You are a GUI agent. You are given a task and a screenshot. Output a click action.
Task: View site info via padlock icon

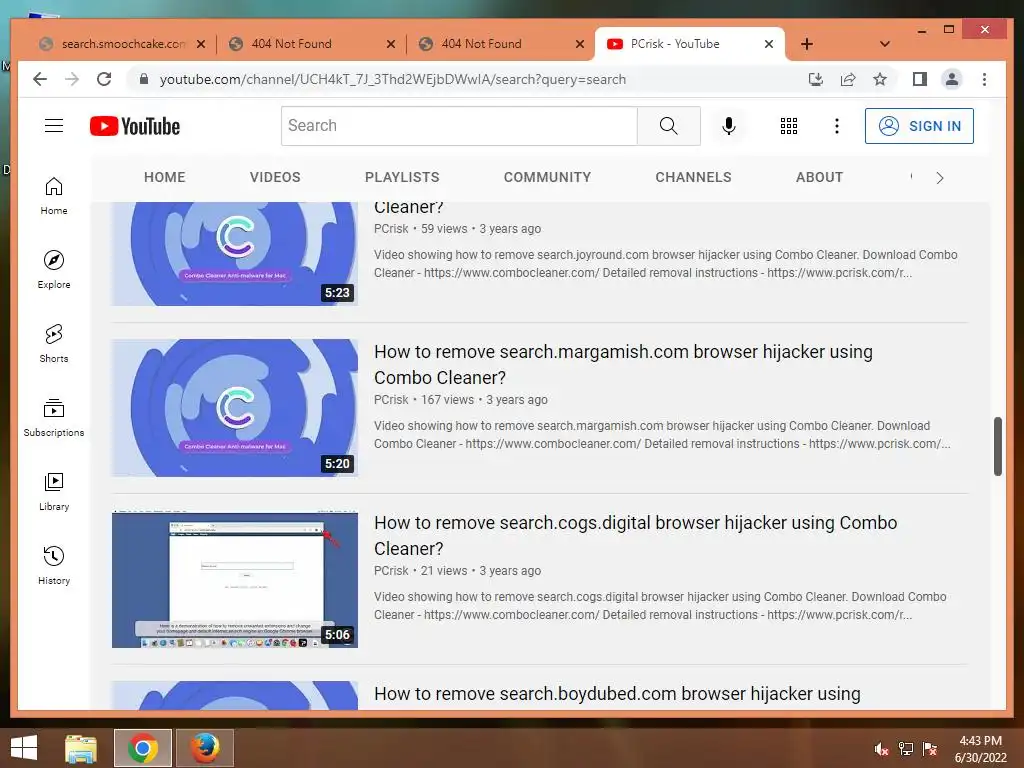144,79
